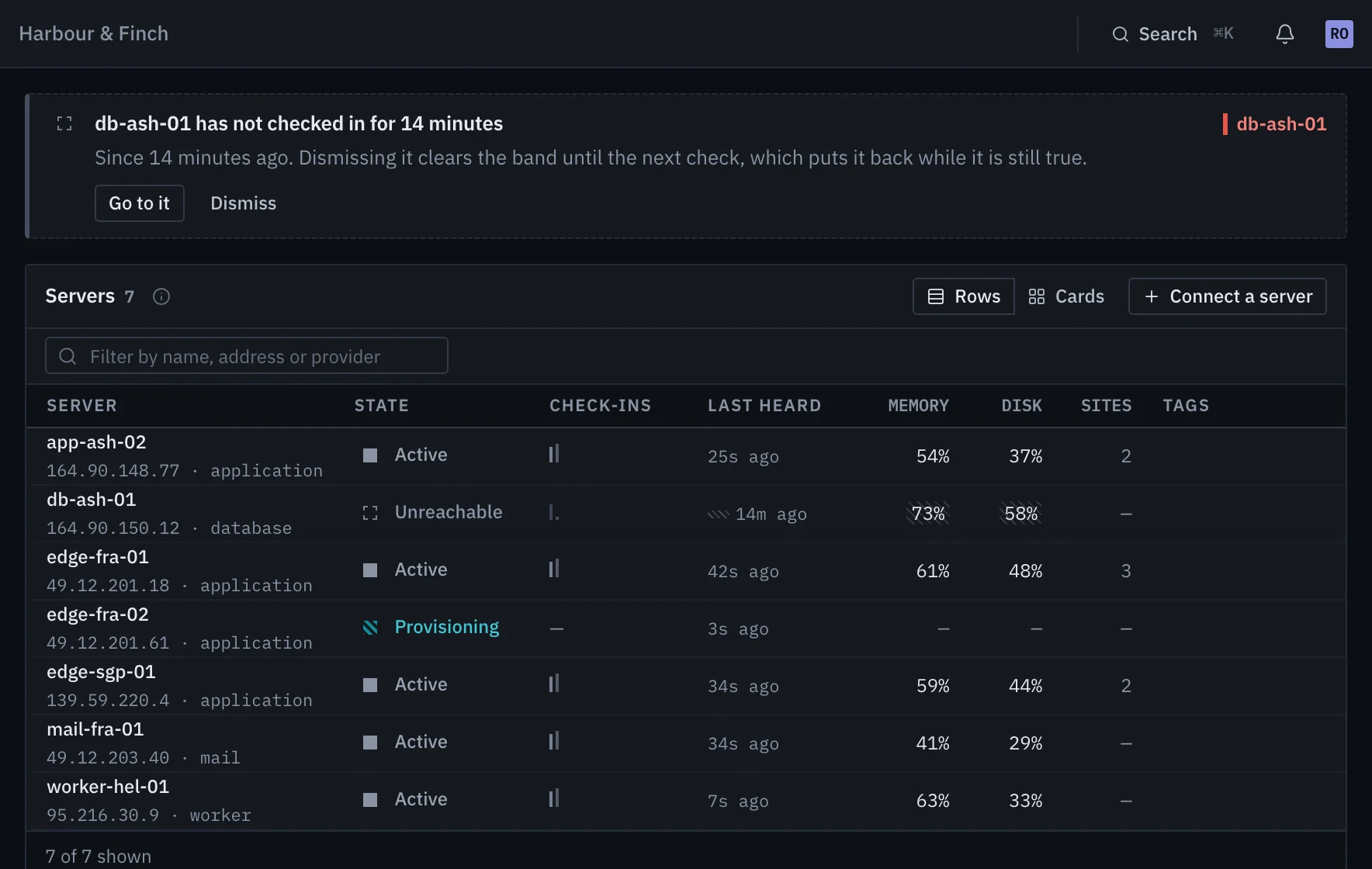Image resolution: width=1372 pixels, height=869 pixels.
Task: Click the check-ins bars for db-ash-01
Action: 554,512
